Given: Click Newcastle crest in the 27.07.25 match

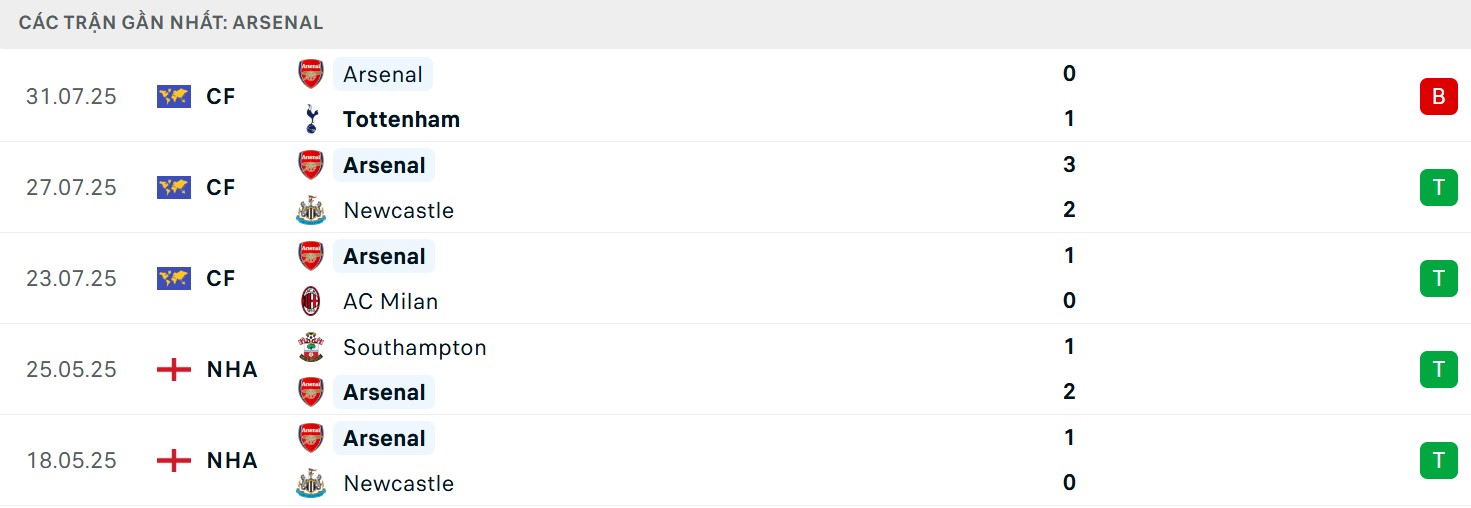Looking at the screenshot, I should (311, 210).
